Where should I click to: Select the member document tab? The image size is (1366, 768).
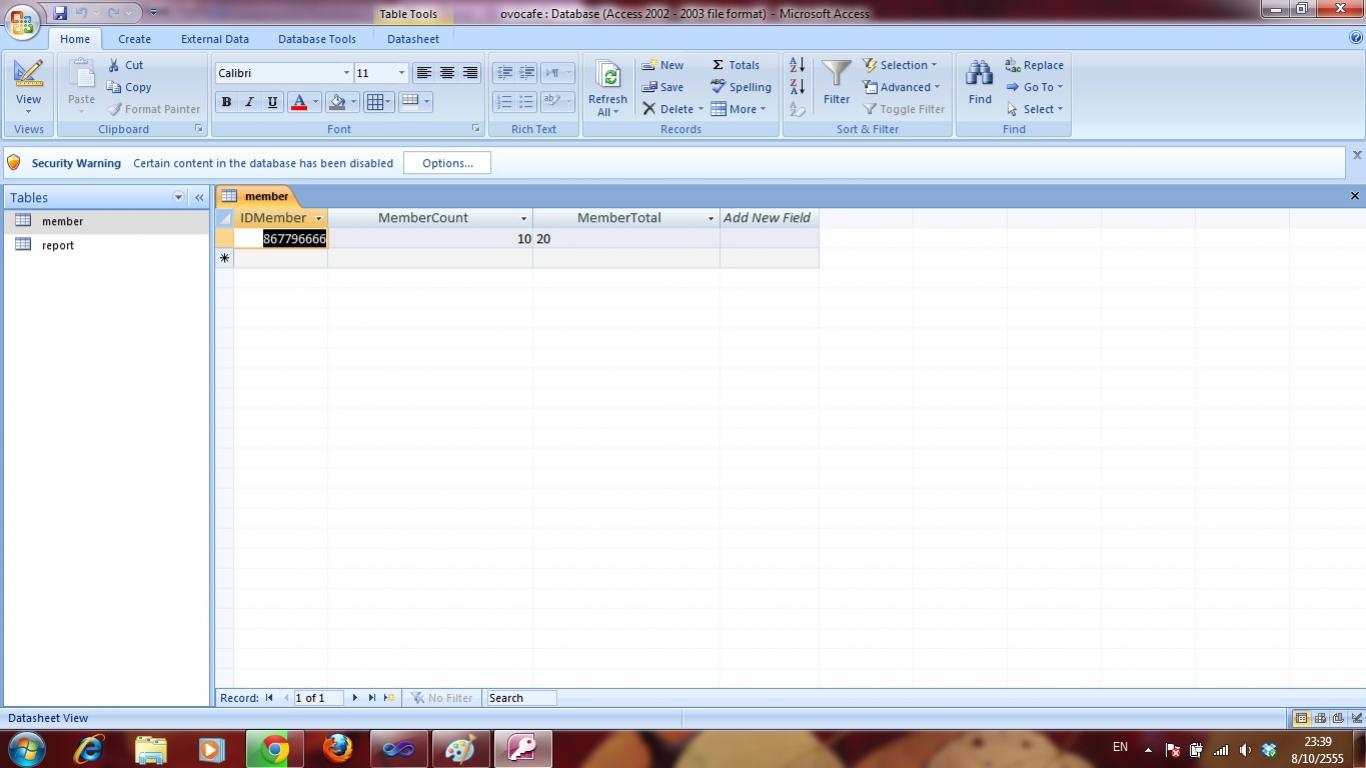coord(257,196)
